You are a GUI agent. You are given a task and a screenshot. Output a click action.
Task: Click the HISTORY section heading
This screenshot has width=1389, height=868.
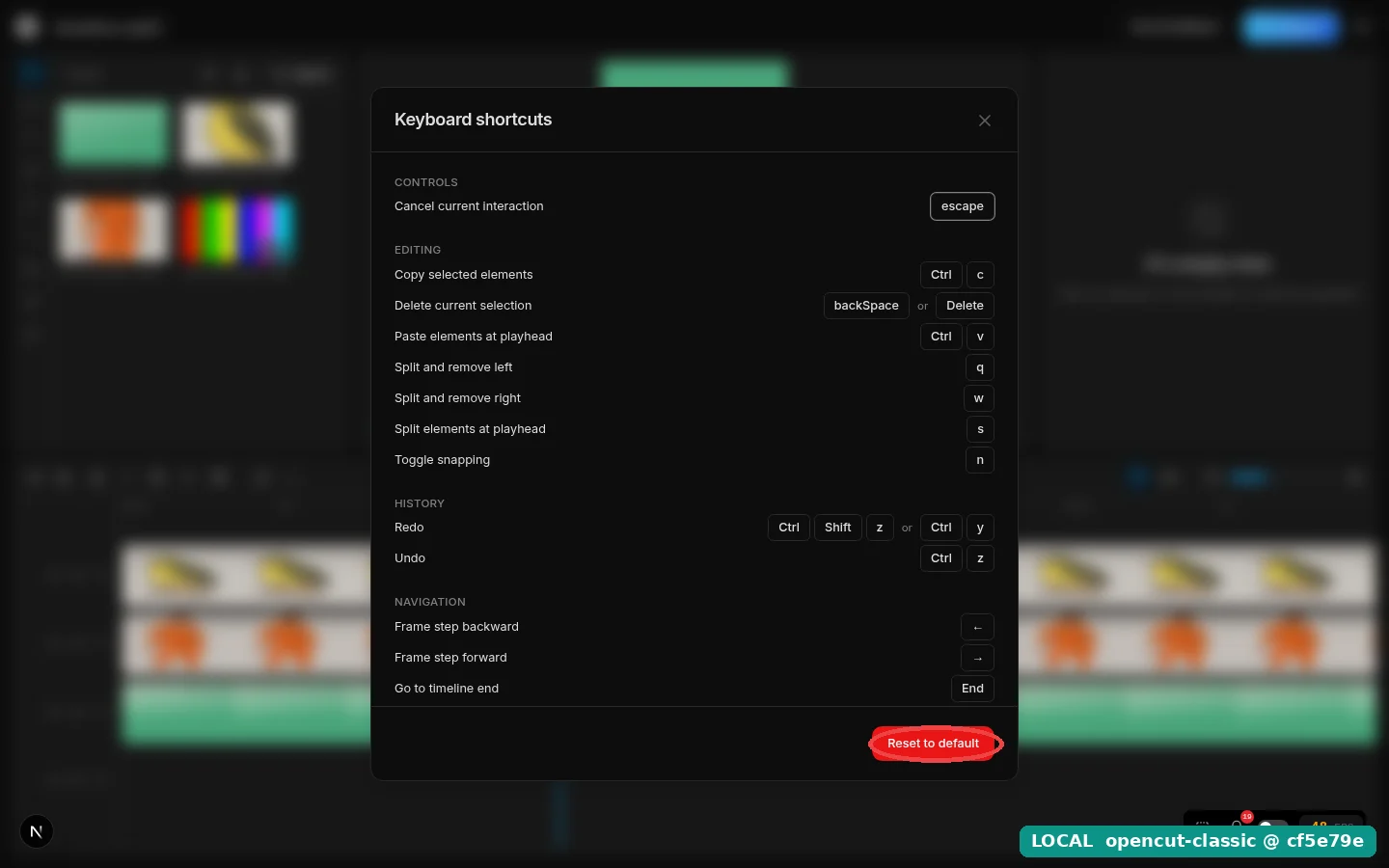(x=420, y=503)
